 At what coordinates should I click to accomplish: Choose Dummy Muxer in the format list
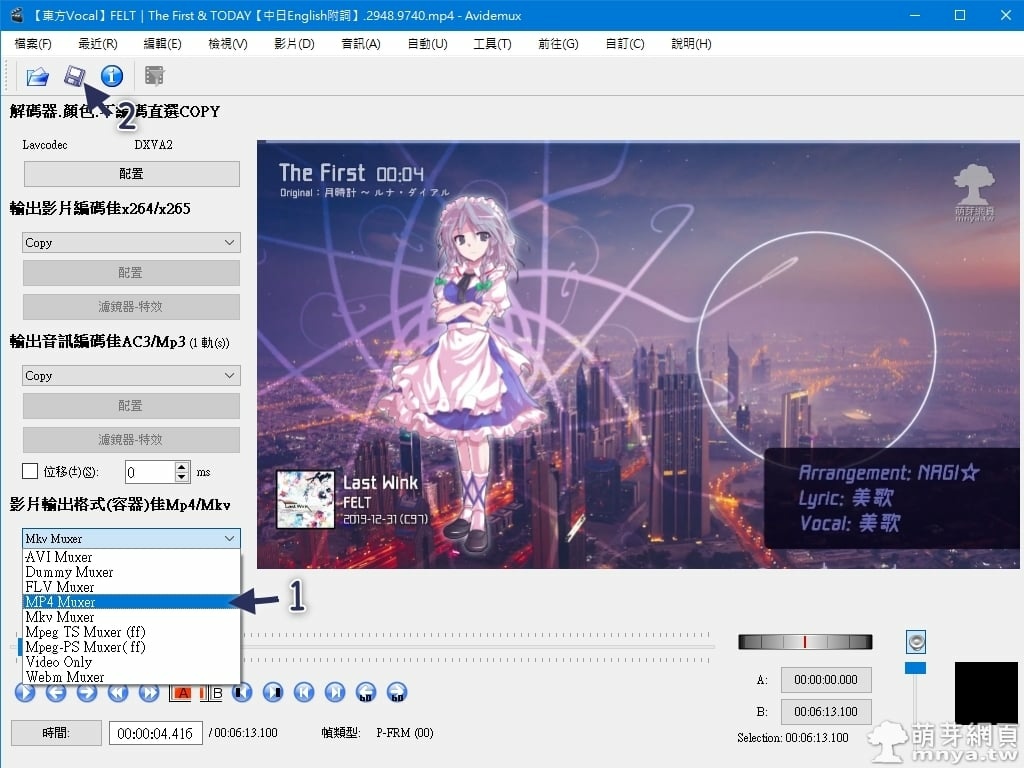[131, 572]
